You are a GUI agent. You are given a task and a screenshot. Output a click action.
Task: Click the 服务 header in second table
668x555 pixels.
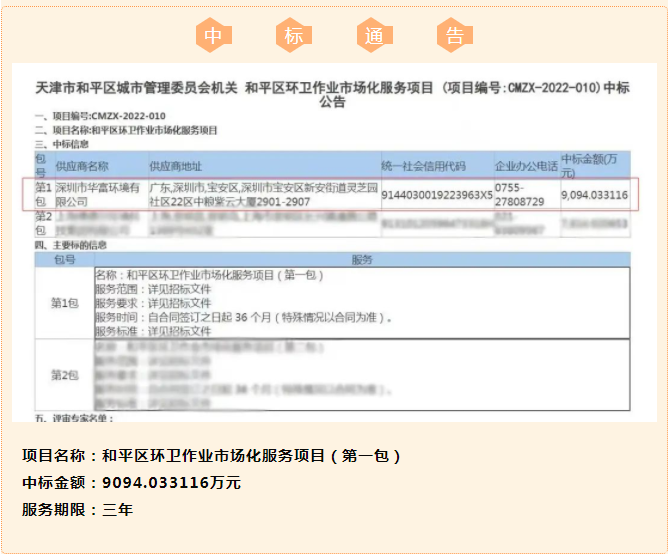[x=362, y=259]
